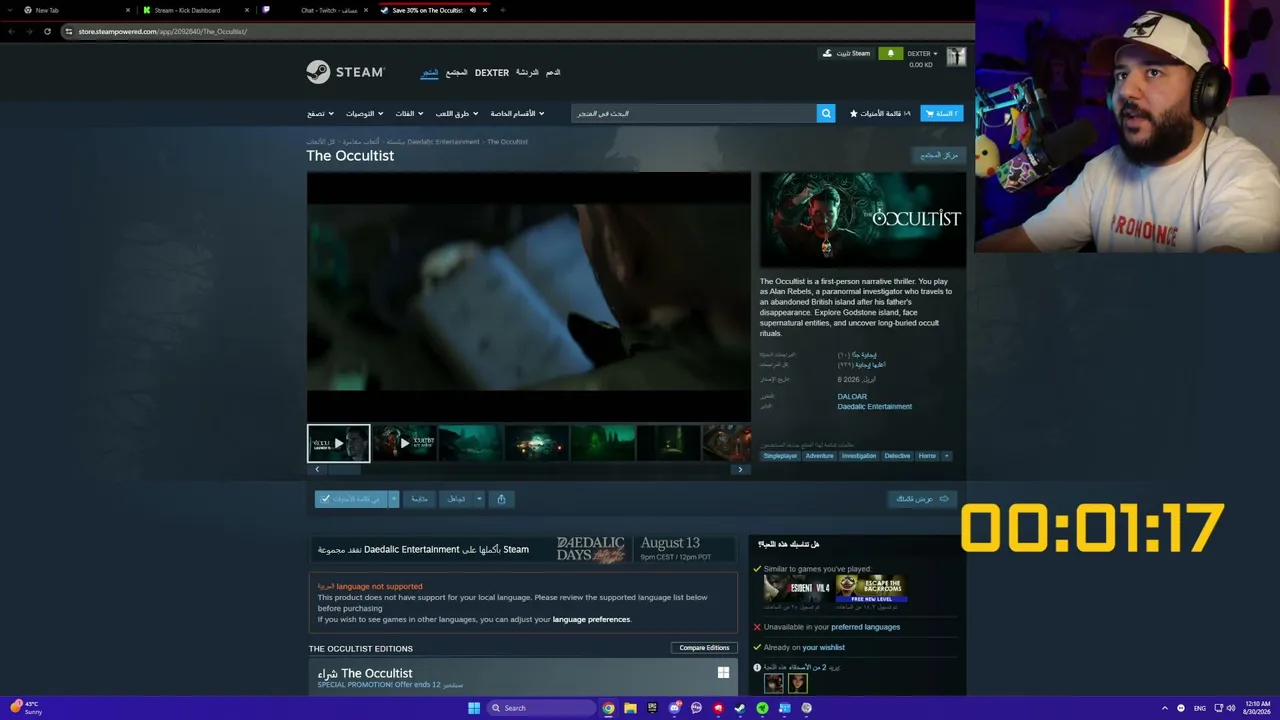Screen dimensions: 1280x720
Task: Select the Community tab in Steam header
Action: (457, 72)
